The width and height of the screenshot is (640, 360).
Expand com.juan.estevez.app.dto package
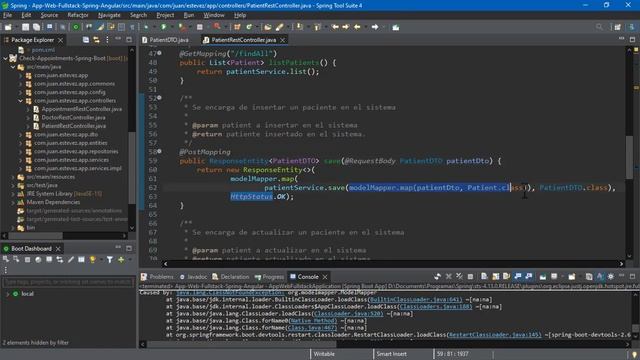pos(20,134)
